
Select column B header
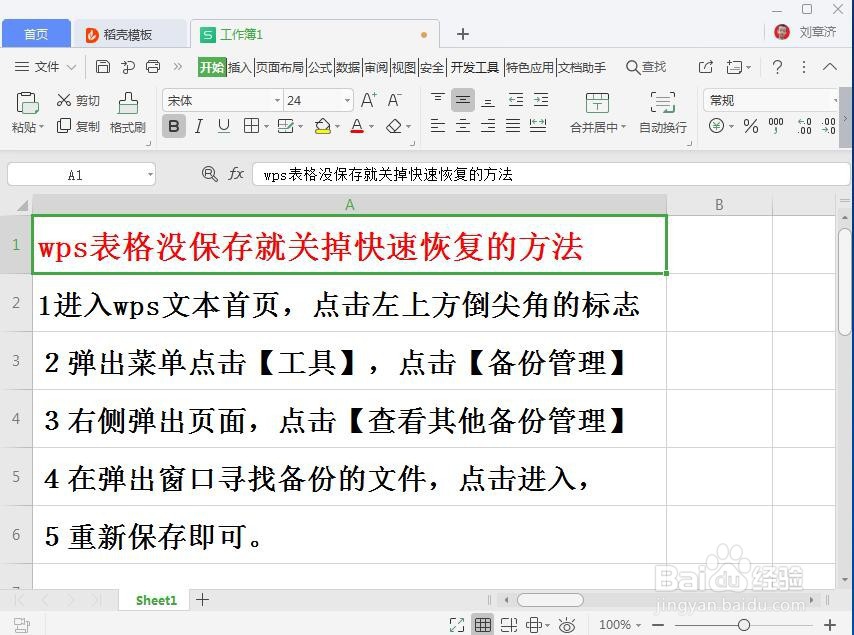coord(719,205)
